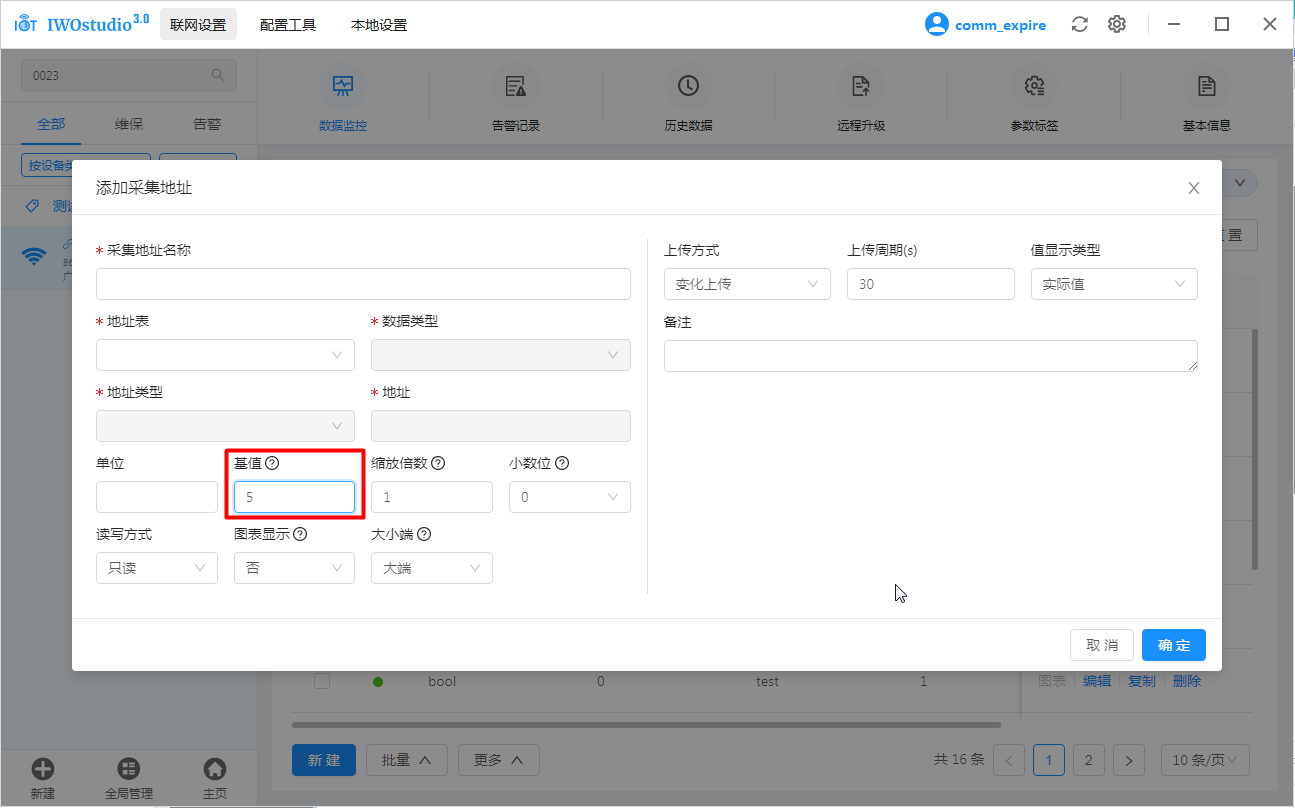Click the 小数位 help icon
This screenshot has width=1295, height=808.
562,464
